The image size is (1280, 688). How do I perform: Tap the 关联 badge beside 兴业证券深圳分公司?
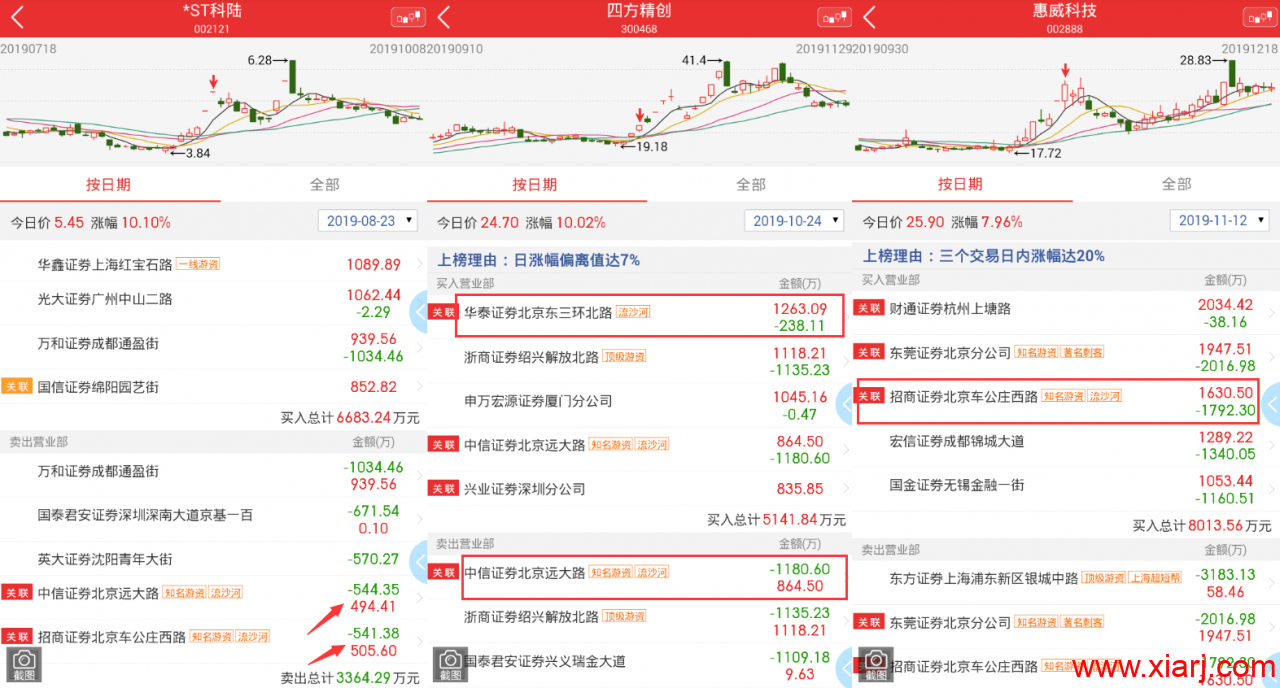click(x=443, y=489)
